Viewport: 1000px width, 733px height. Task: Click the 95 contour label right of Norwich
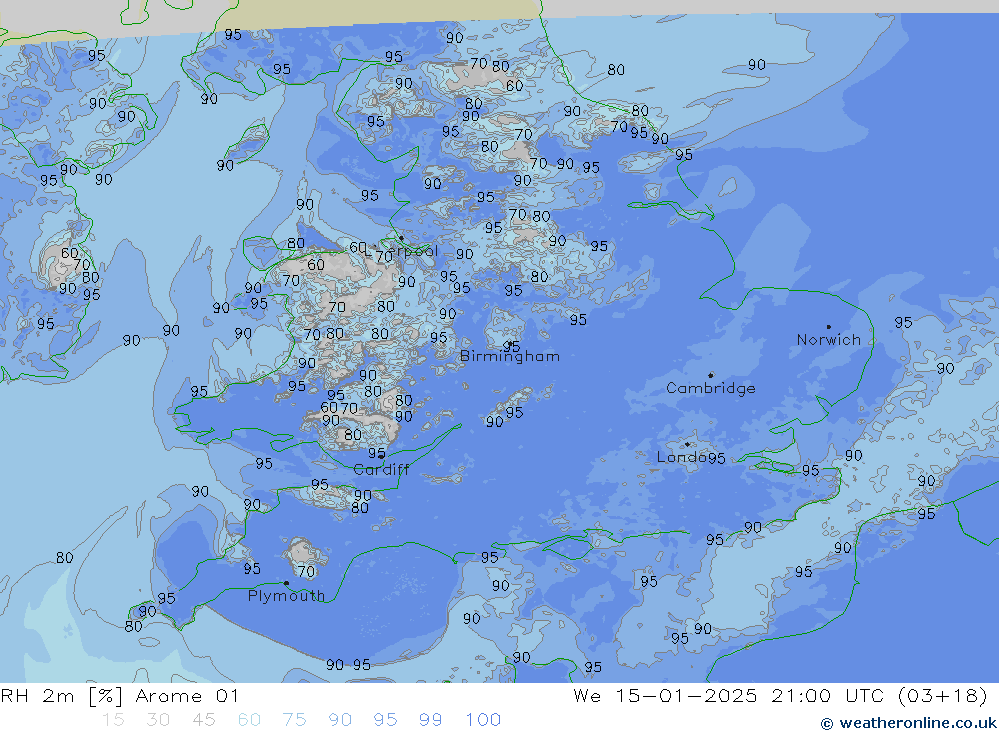(x=903, y=322)
